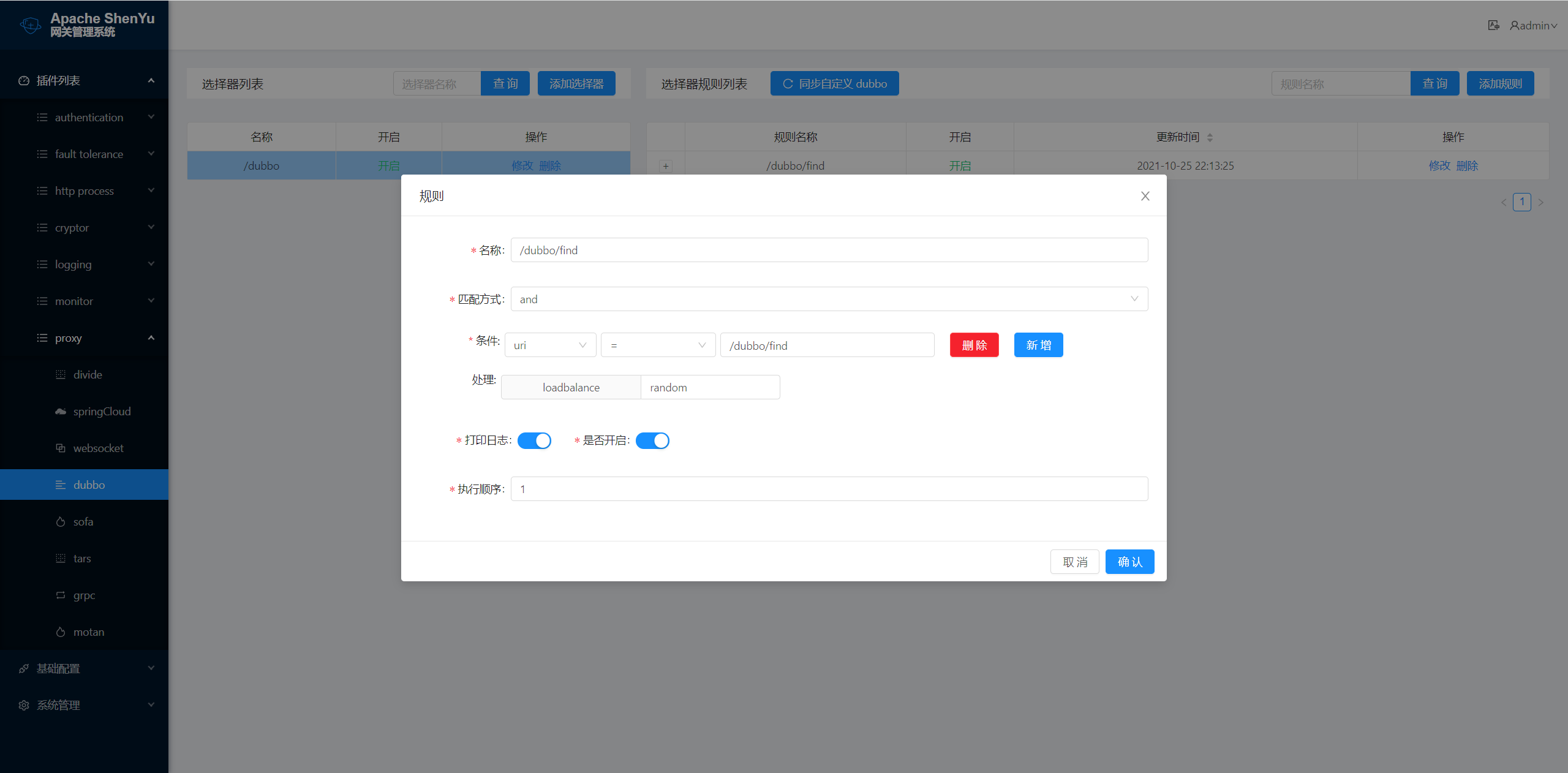The width and height of the screenshot is (1568, 773).
Task: Click the system management gear icon
Action: coord(24,705)
